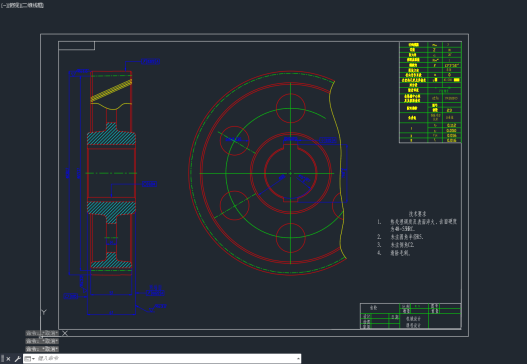Select the upper cyan hatched hub section
This screenshot has width=527, height=364.
[111, 136]
